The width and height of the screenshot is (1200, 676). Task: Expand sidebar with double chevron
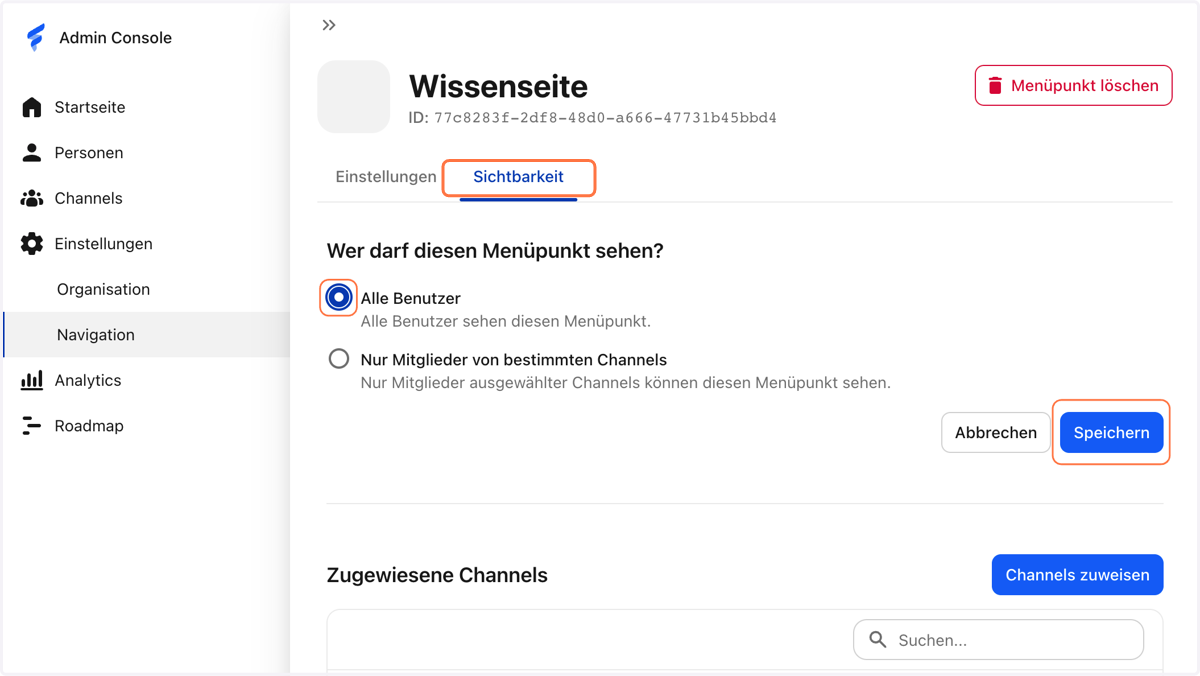point(329,25)
